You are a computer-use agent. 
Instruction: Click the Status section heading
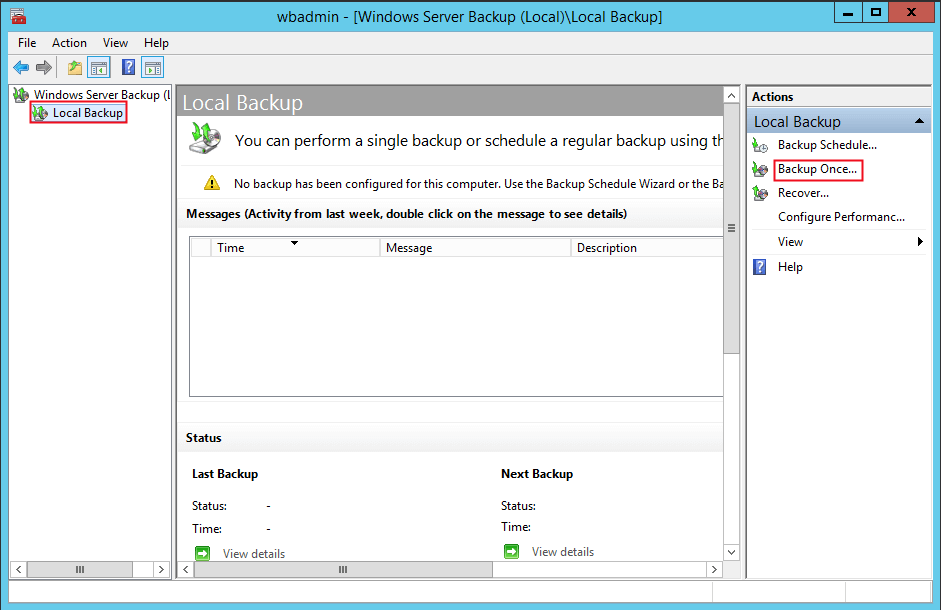(x=203, y=438)
